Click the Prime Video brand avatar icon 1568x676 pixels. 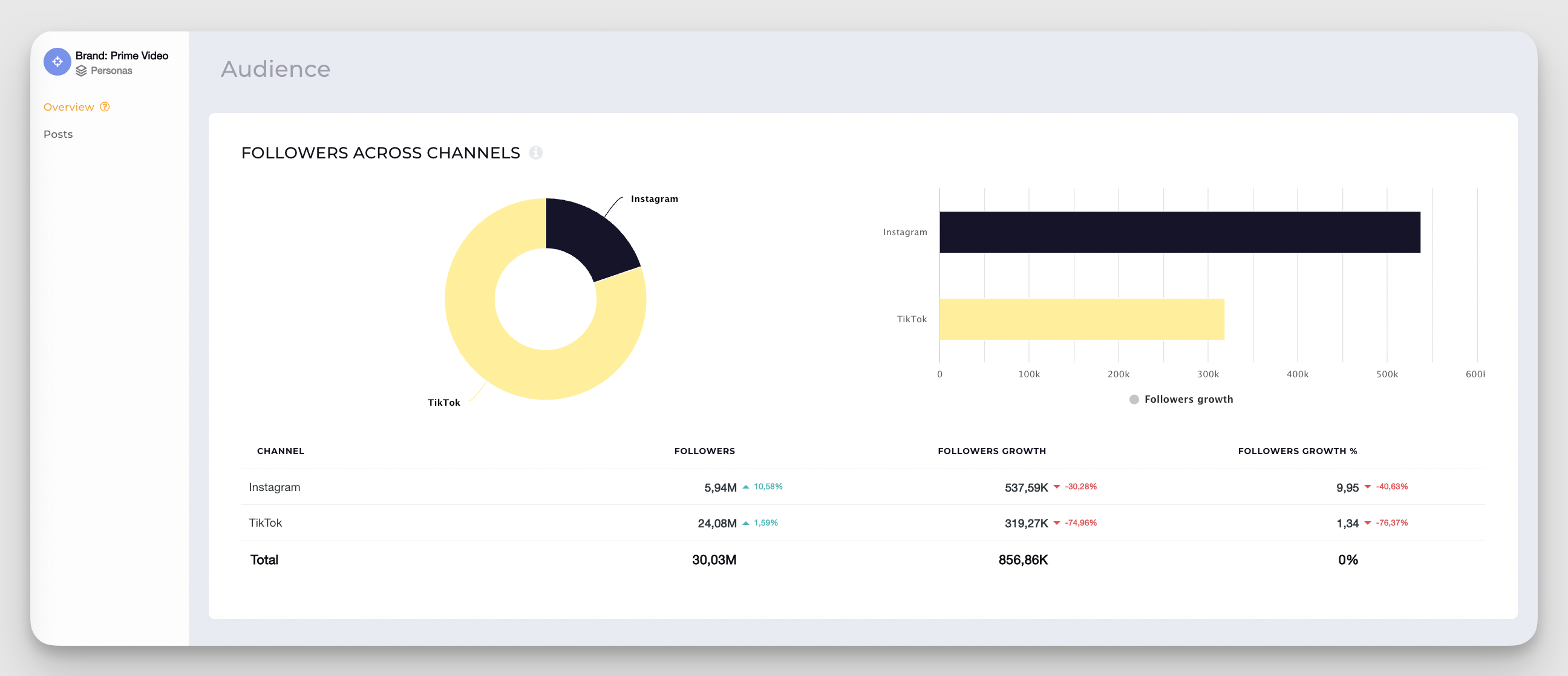[57, 62]
